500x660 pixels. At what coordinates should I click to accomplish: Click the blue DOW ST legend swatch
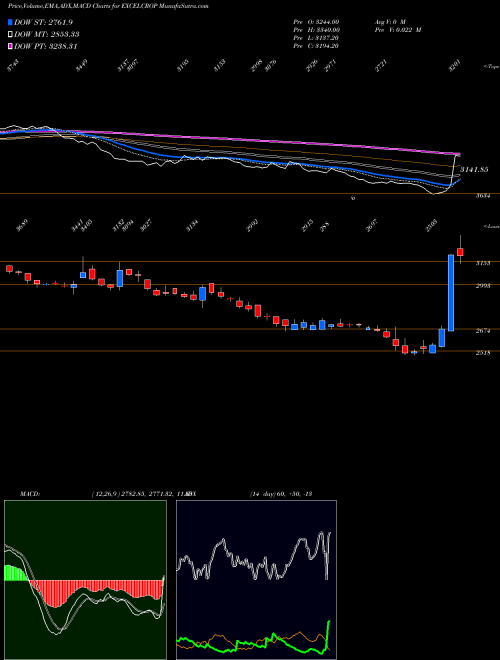click(x=10, y=22)
